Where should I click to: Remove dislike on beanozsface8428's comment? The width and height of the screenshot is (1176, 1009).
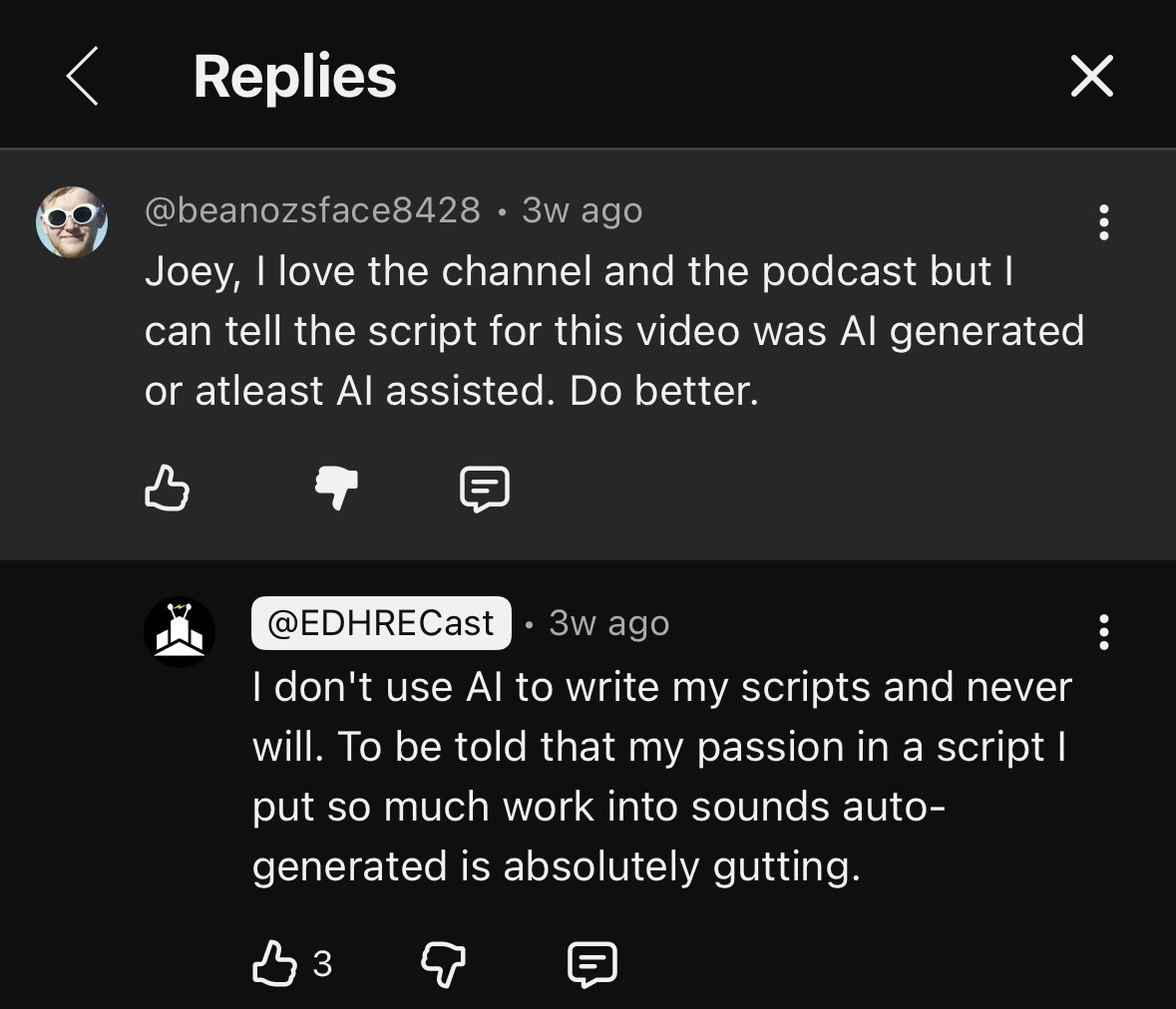coord(336,489)
